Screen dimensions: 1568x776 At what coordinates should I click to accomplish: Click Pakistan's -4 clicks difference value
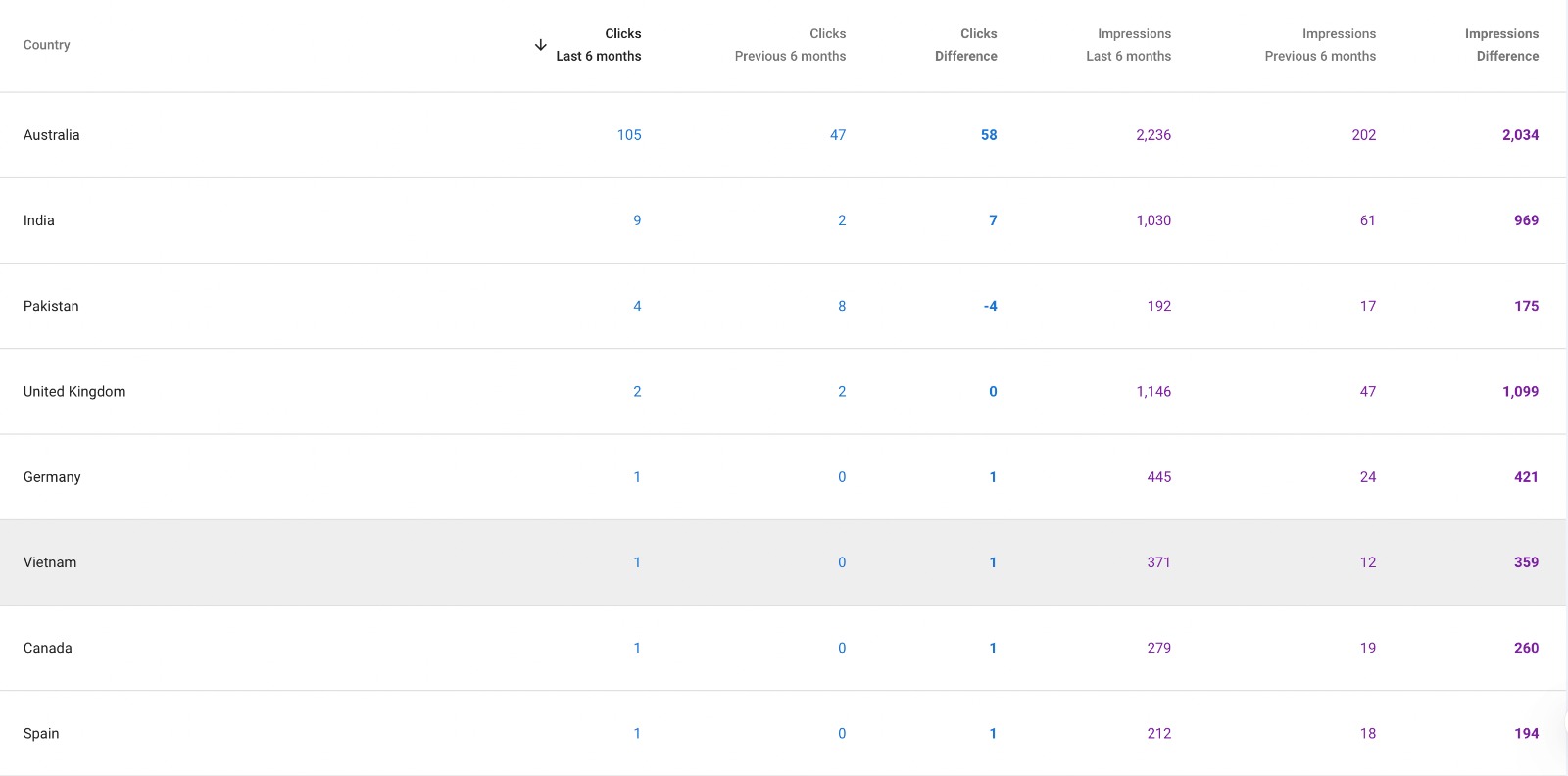(990, 306)
